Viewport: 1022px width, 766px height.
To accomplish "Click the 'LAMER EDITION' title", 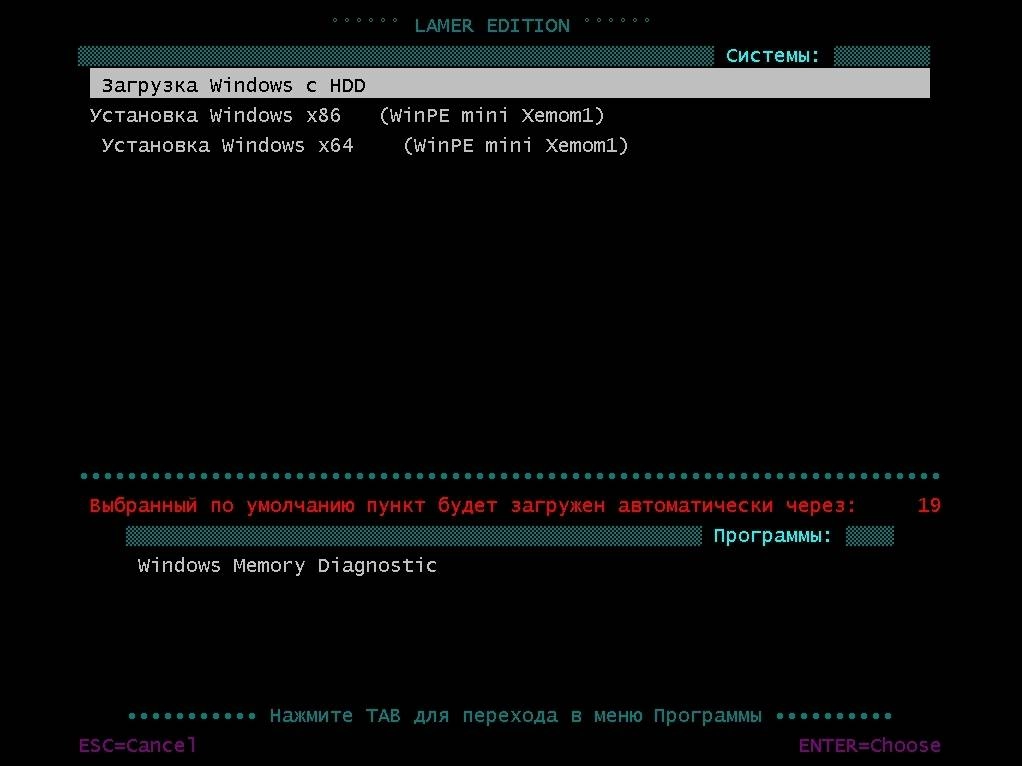I will (x=492, y=26).
